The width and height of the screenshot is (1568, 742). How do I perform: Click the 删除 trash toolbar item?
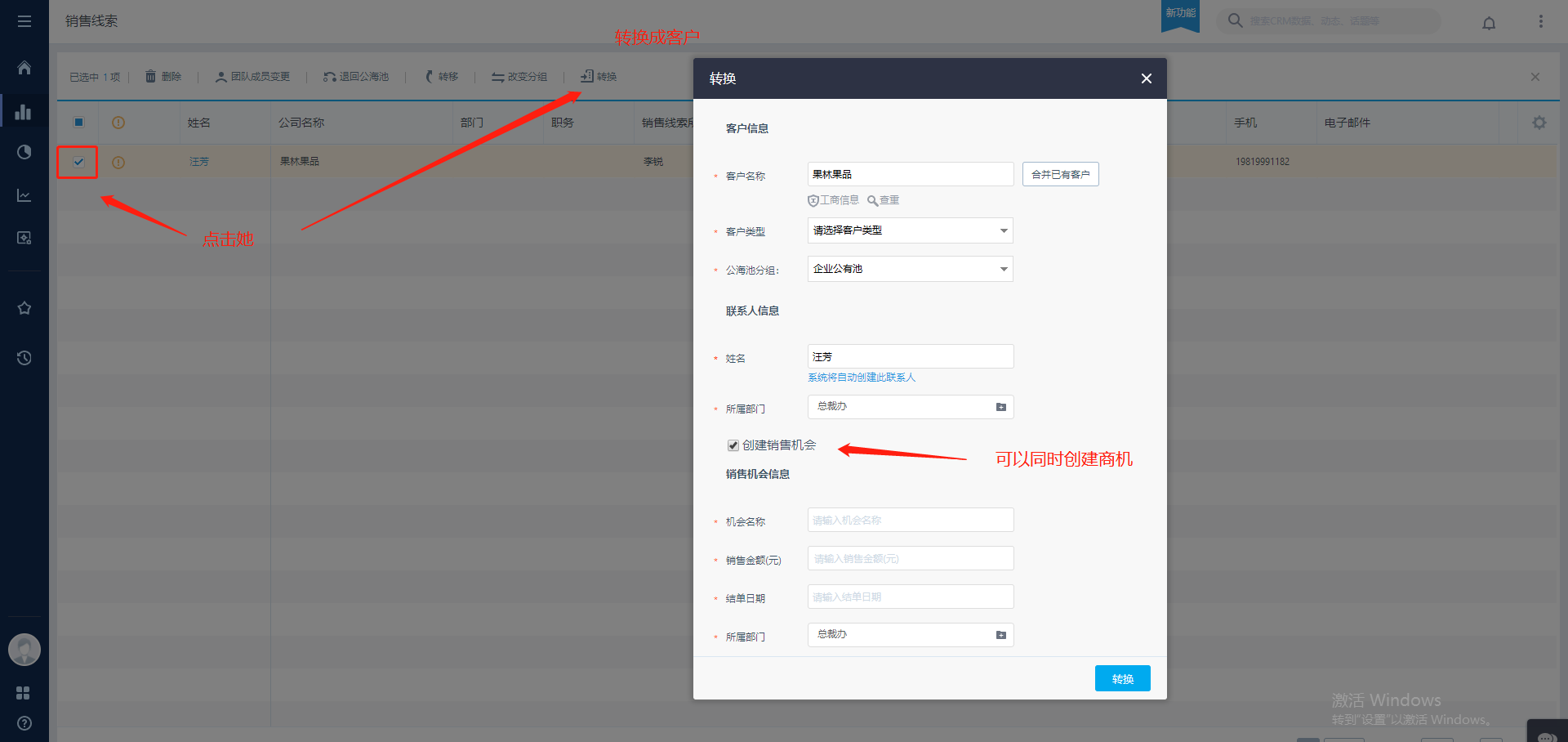pyautogui.click(x=163, y=77)
